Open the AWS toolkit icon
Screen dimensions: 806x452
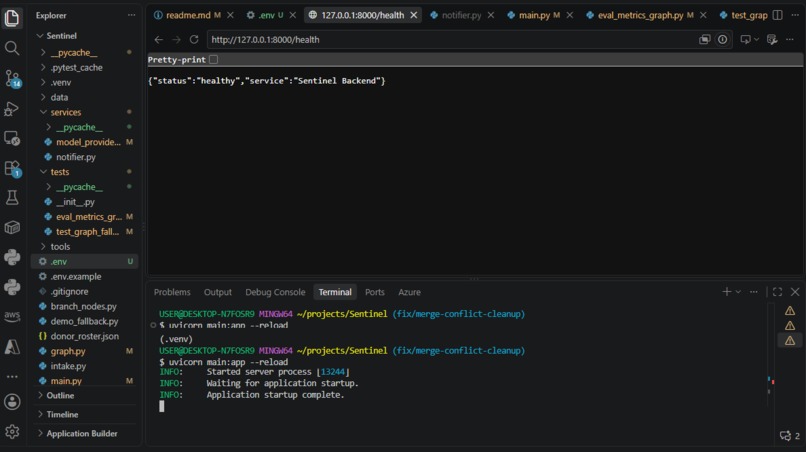point(12,316)
